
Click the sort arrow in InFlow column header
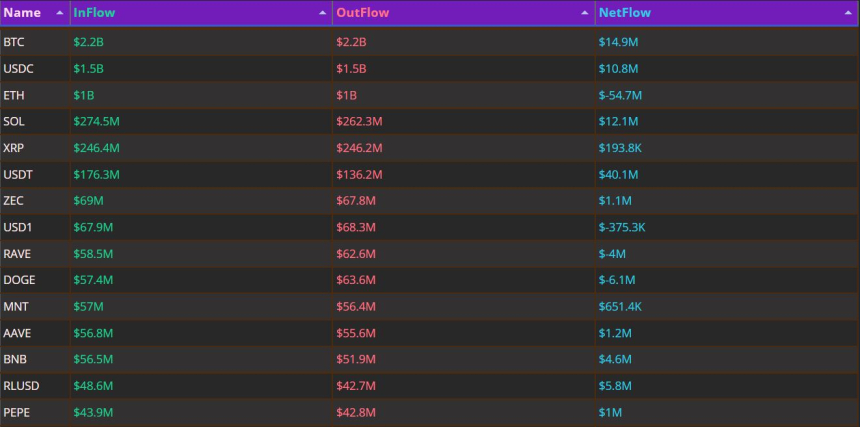tap(322, 14)
